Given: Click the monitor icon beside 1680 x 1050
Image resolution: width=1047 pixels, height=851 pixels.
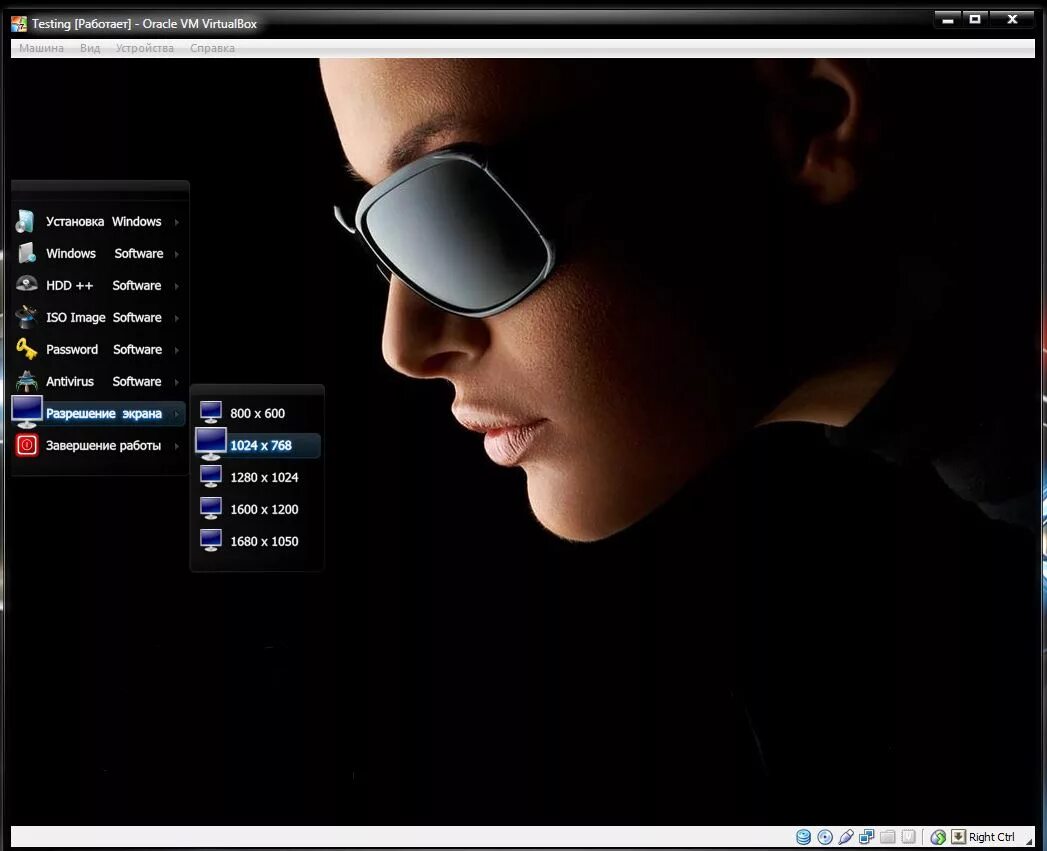Looking at the screenshot, I should [211, 540].
